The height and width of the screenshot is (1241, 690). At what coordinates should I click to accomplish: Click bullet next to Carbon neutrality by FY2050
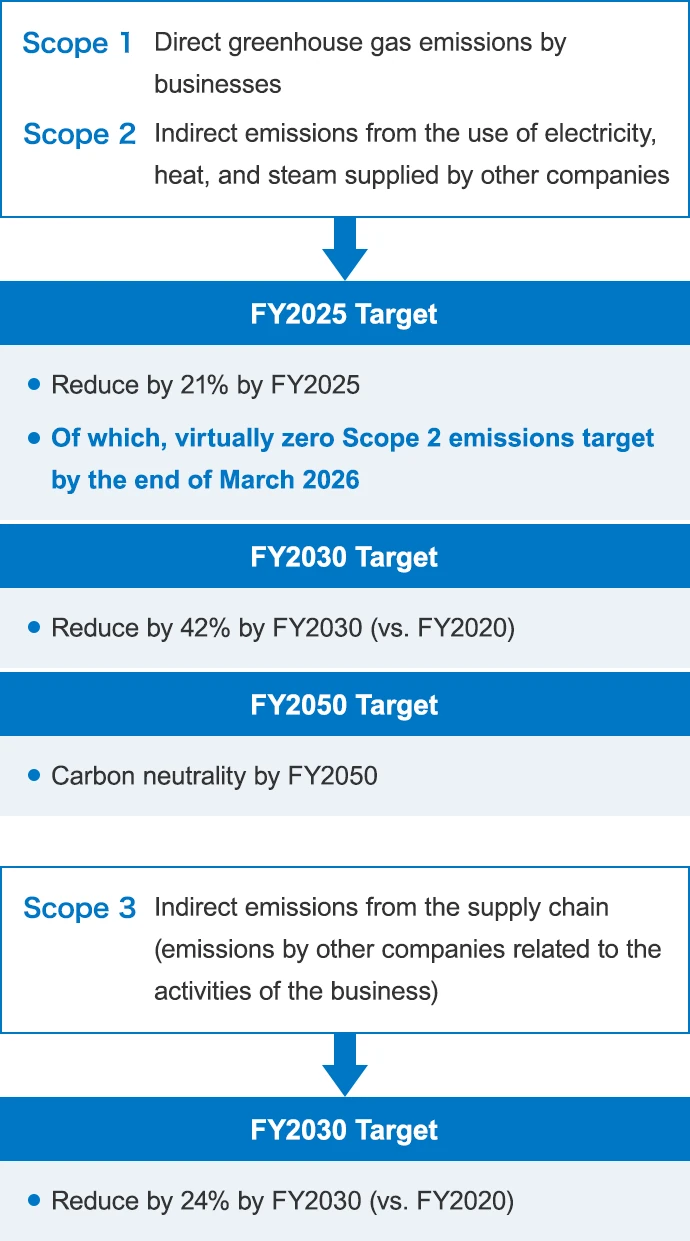tap(34, 775)
